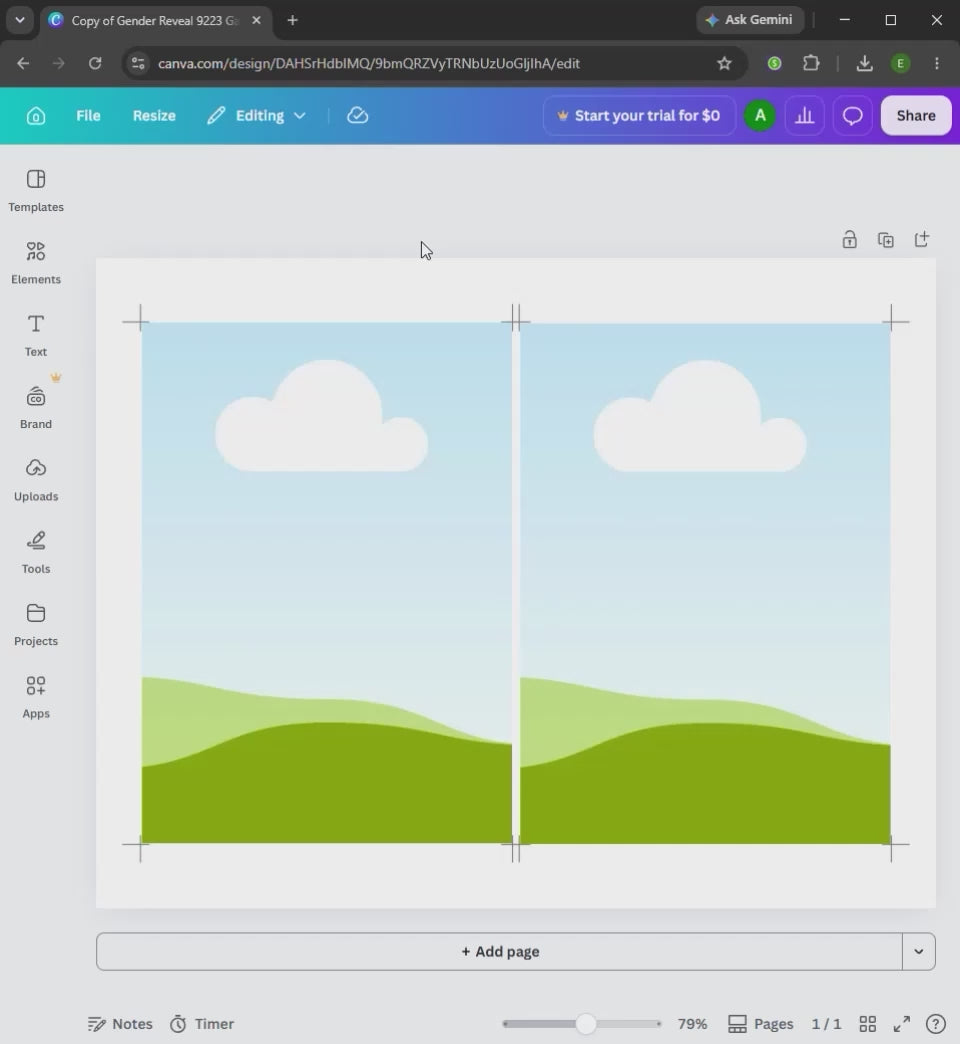This screenshot has width=960, height=1044.
Task: Toggle the Timer
Action: [x=202, y=1024]
